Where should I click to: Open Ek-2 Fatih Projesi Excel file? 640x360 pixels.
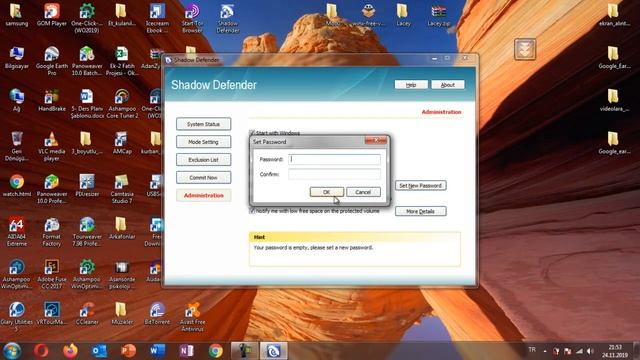pos(122,61)
